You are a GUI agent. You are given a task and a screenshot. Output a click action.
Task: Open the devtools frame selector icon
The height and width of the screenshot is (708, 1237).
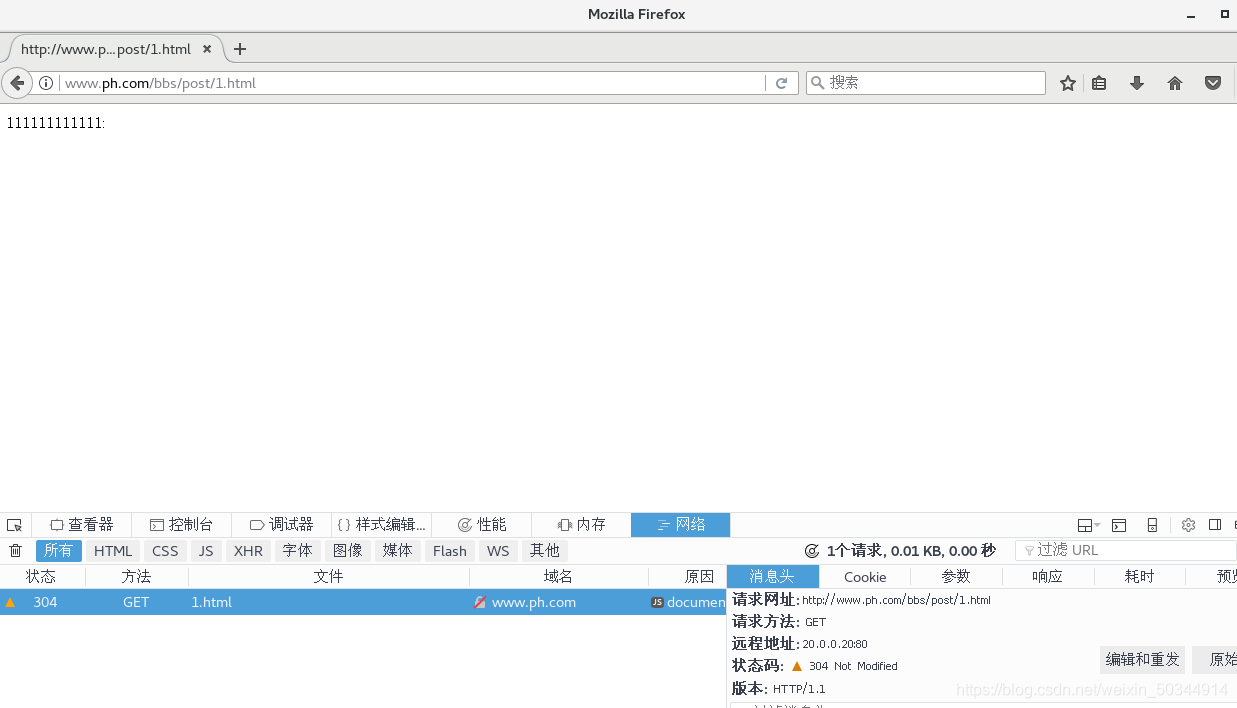[x=1088, y=525]
